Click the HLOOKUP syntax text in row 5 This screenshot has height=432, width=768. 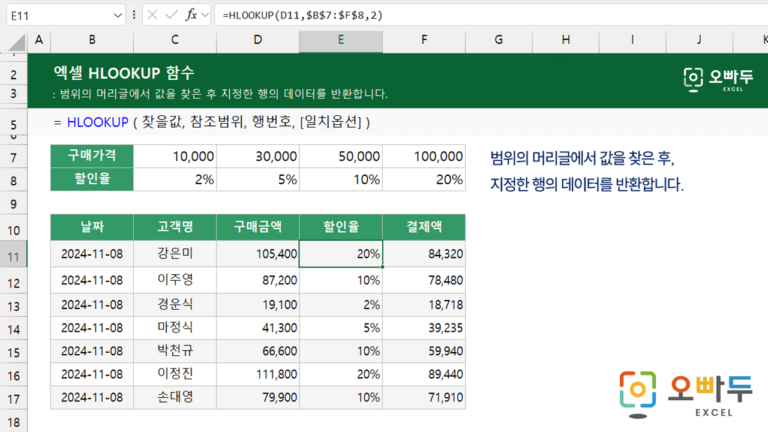(x=212, y=122)
